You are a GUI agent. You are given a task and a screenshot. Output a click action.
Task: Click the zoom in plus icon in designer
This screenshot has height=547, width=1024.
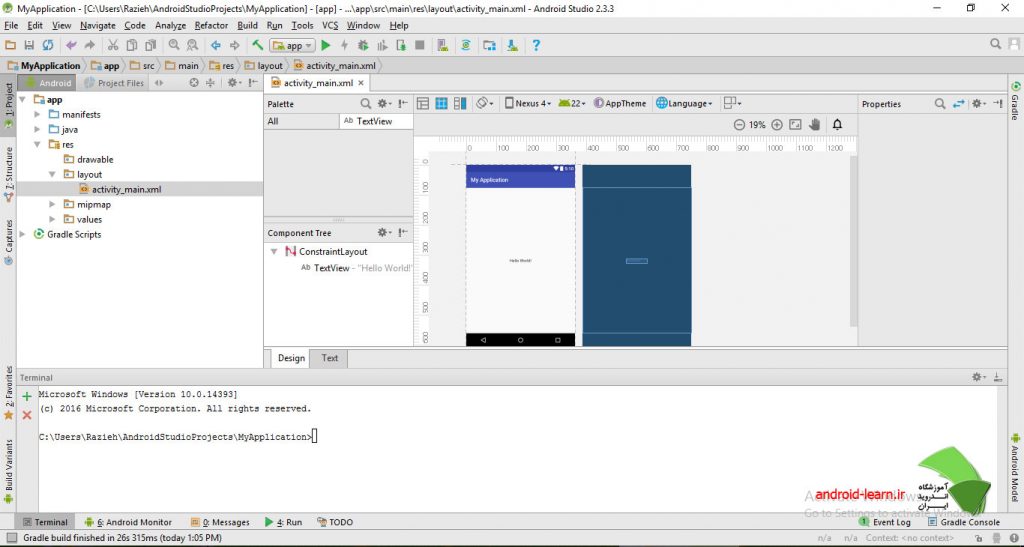pyautogui.click(x=776, y=125)
